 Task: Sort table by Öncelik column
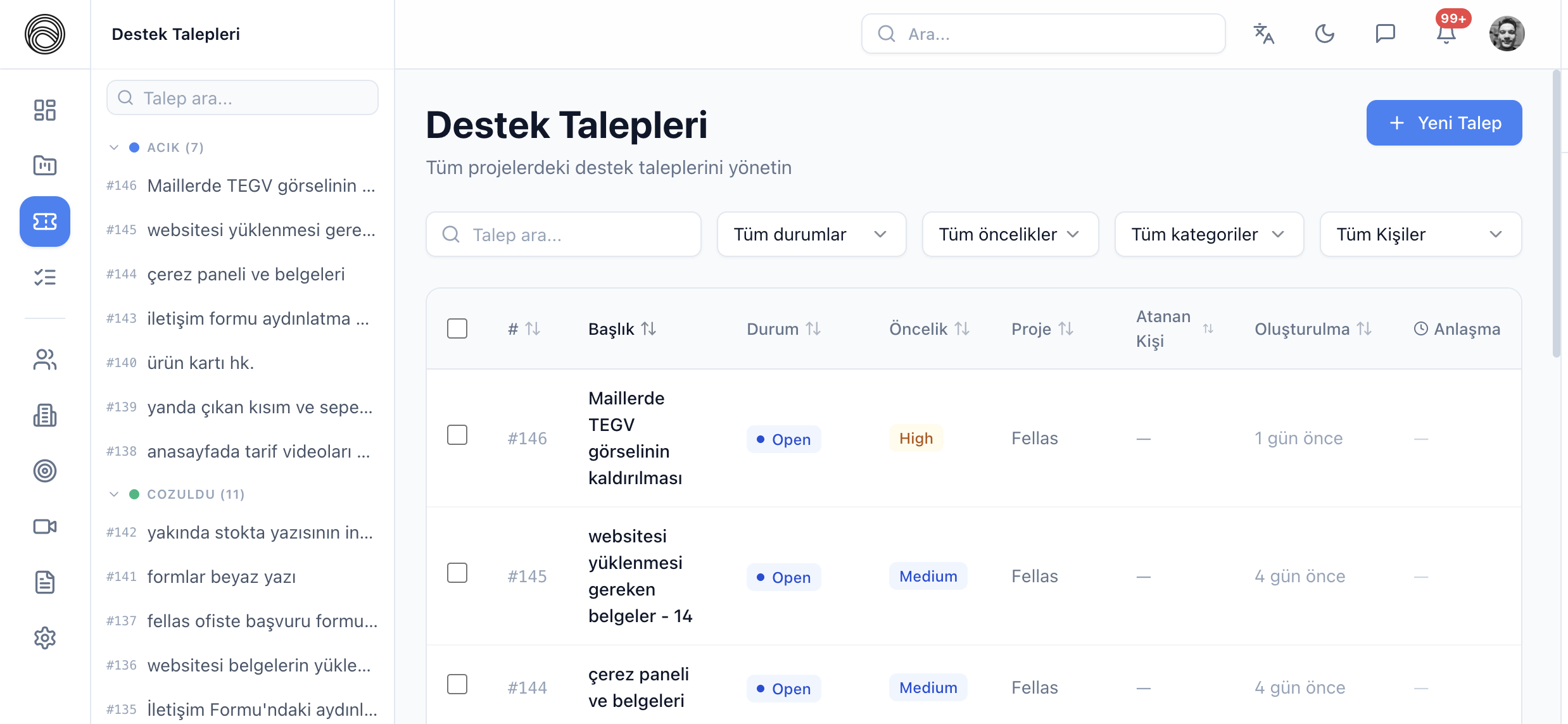[x=930, y=329]
